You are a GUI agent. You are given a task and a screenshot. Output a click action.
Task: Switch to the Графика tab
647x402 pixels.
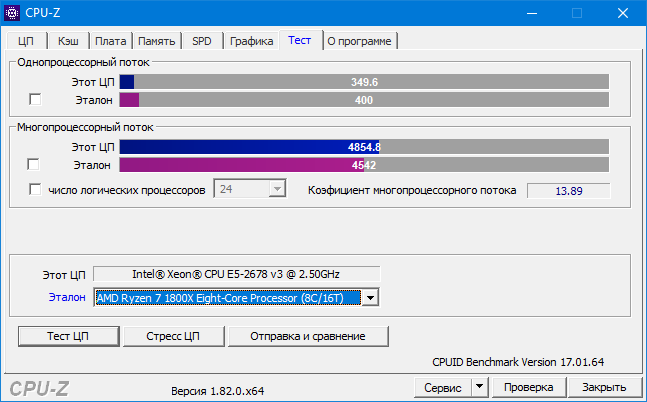251,41
